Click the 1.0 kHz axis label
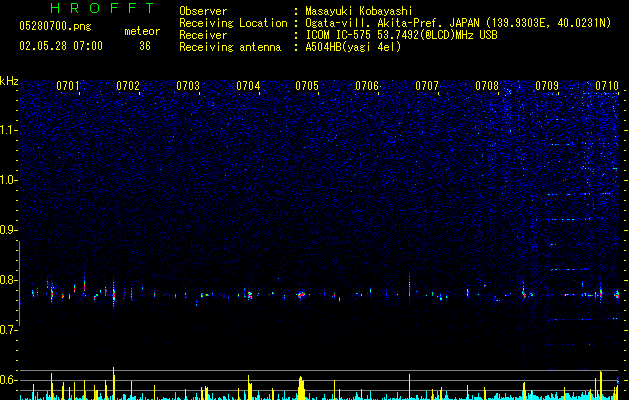 pyautogui.click(x=9, y=180)
